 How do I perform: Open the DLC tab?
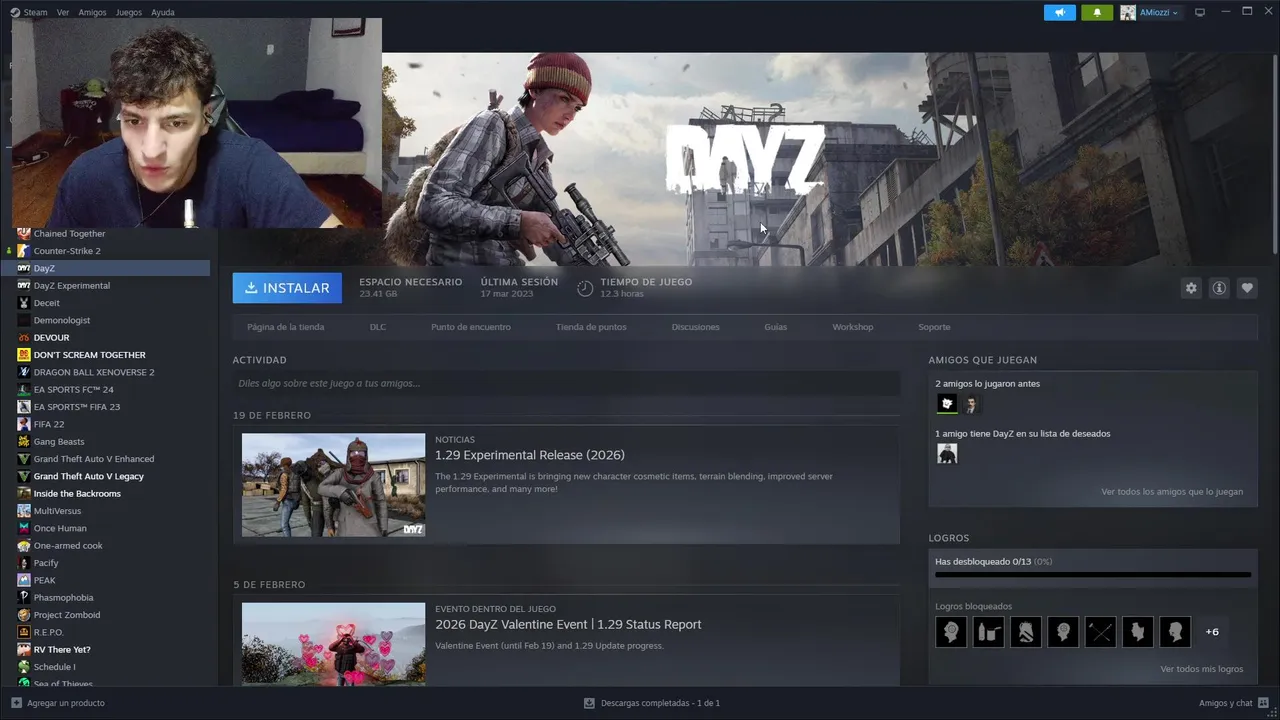click(378, 327)
